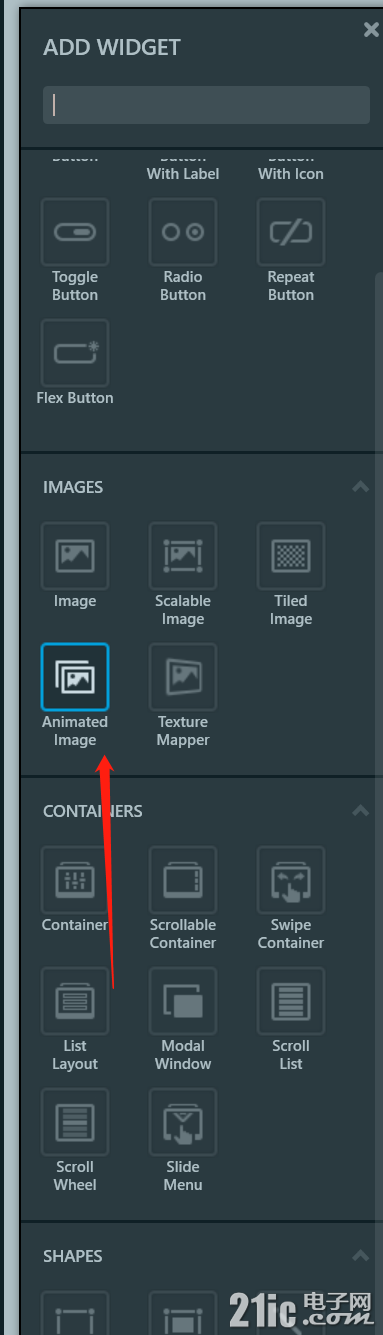Screen dimensions: 383x1335
Task: Collapse the CONTAINERS section
Action: point(360,811)
